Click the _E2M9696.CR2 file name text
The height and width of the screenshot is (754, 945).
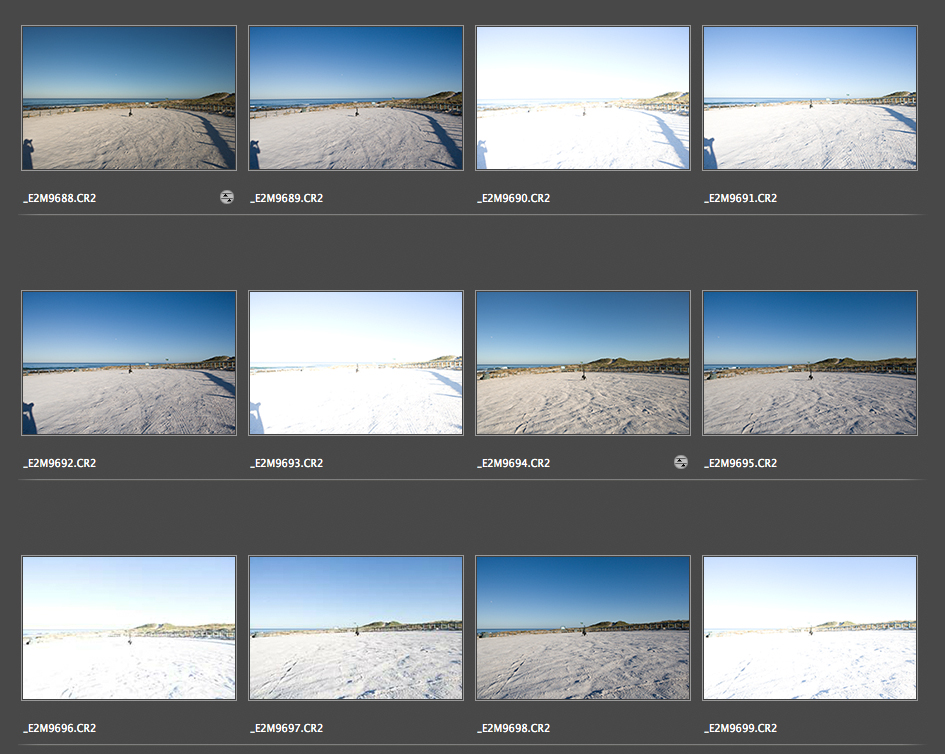[x=59, y=729]
